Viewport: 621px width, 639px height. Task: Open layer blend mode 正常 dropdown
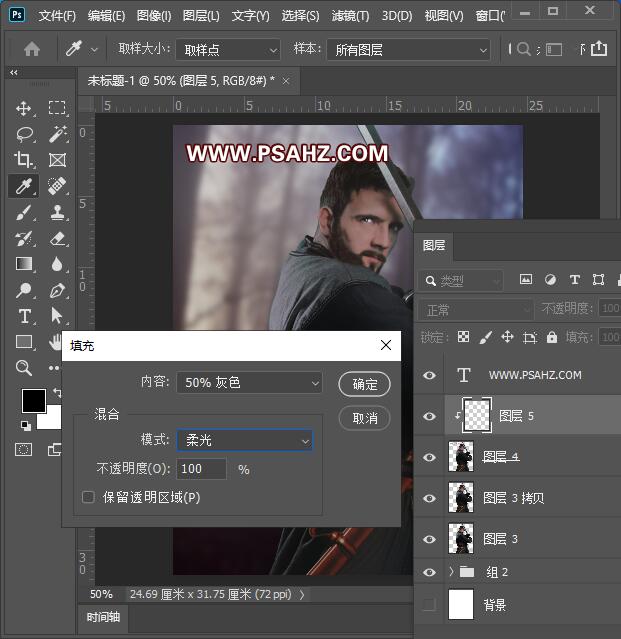point(475,310)
